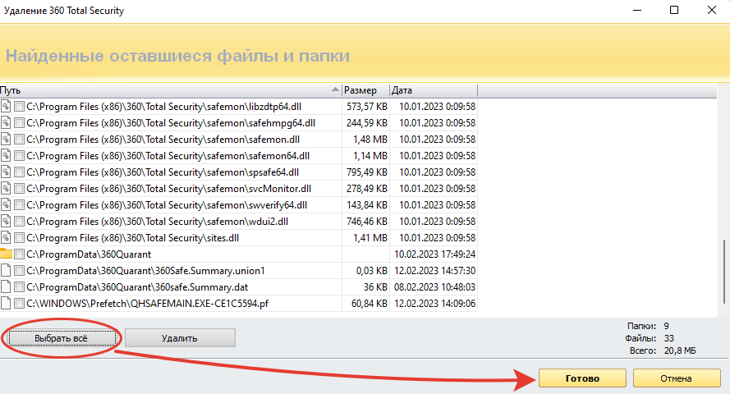730x394 pixels.
Task: Click the date 12.02.2023 14:09:06
Action: (435, 304)
